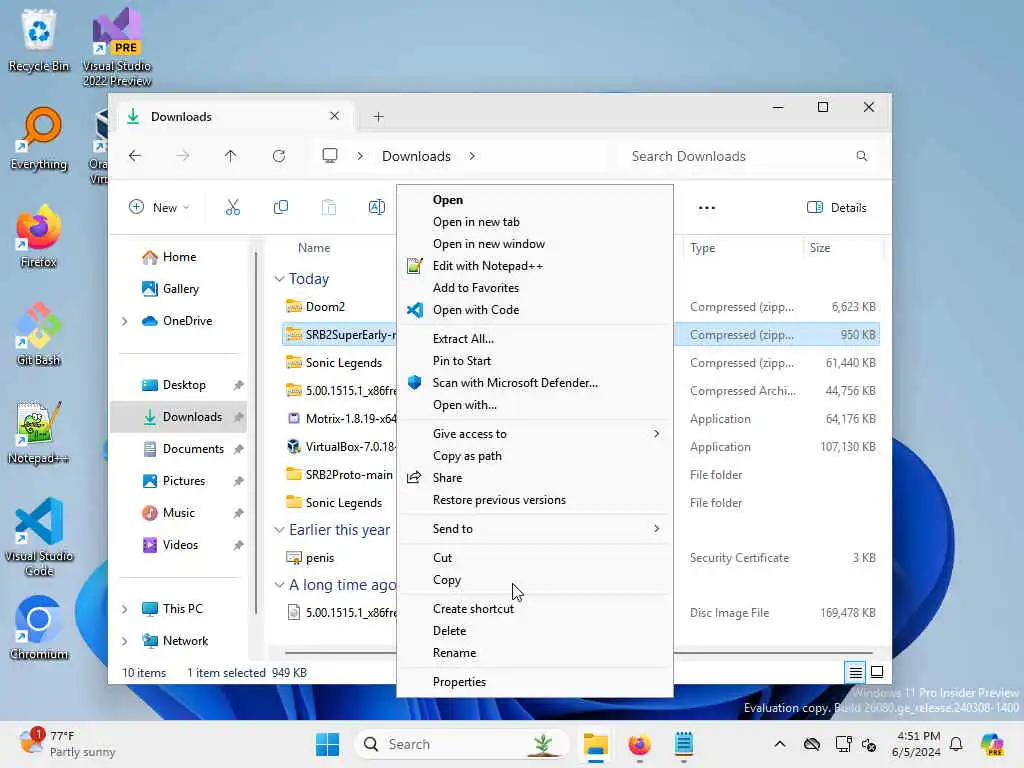Open the Git Bash desktop shortcut
This screenshot has height=768, width=1024.
[x=39, y=334]
